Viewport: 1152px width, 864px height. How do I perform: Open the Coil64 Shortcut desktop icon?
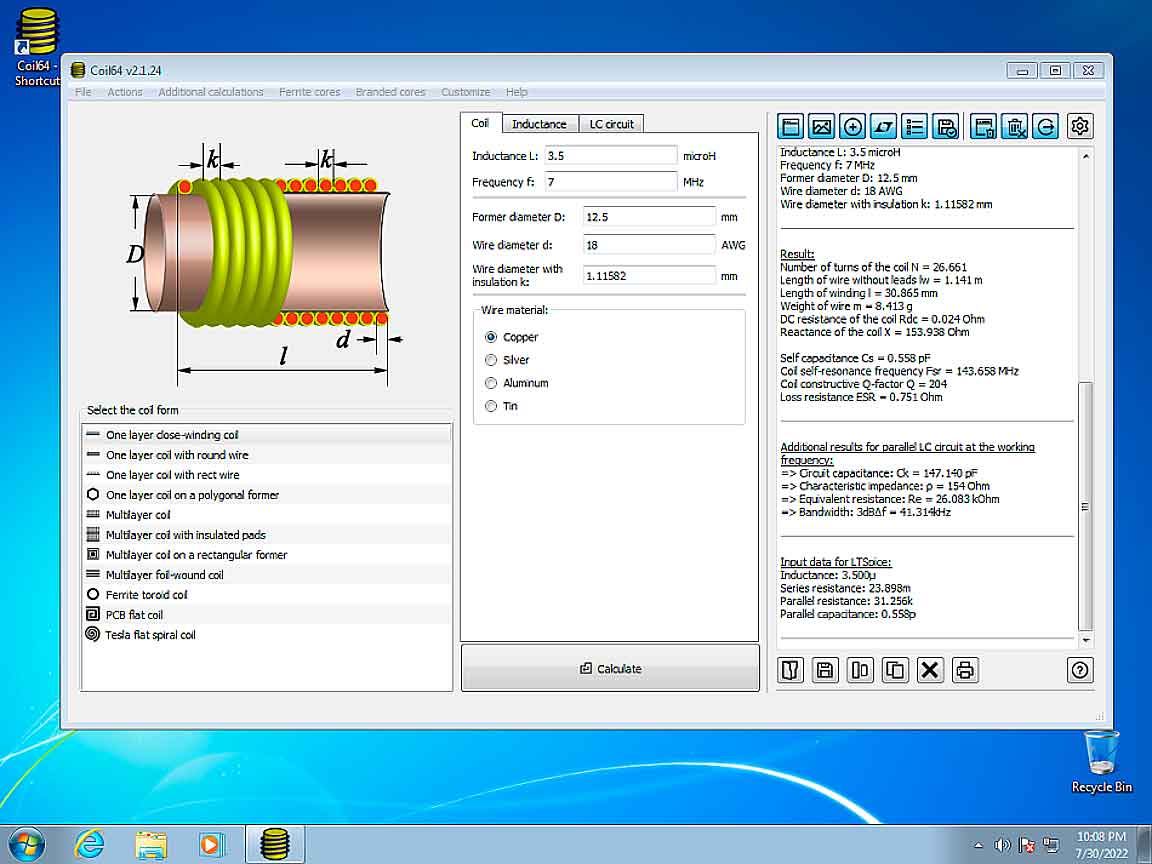coord(35,48)
